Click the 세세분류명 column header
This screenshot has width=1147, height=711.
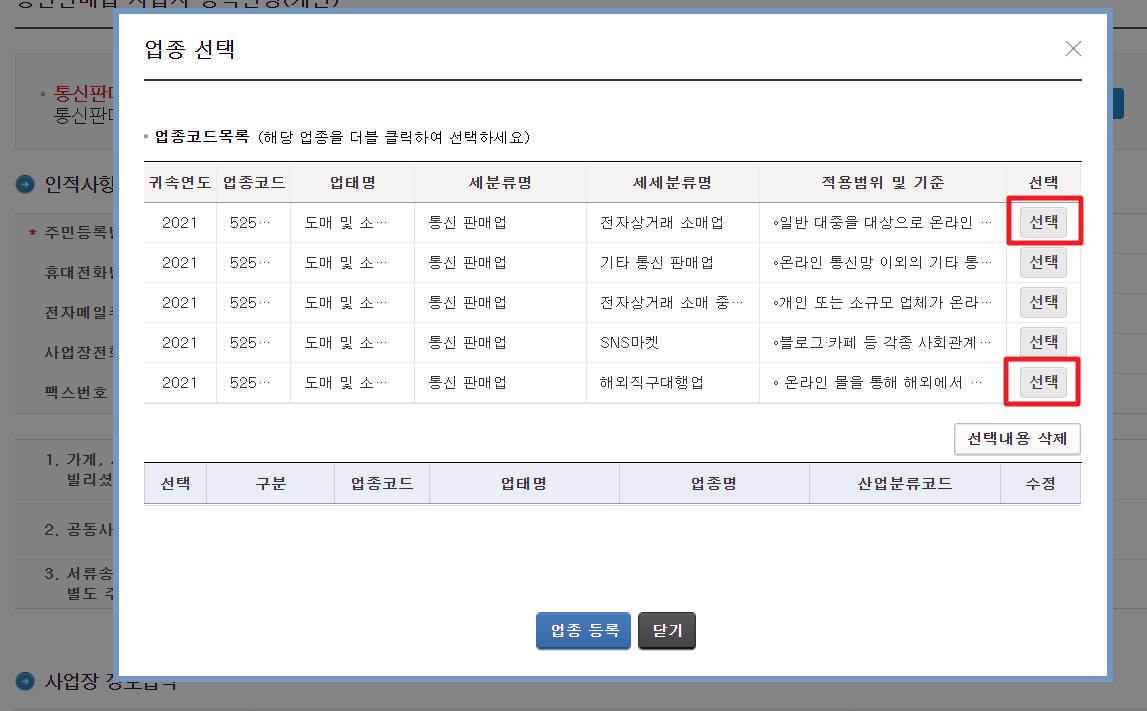click(x=673, y=182)
